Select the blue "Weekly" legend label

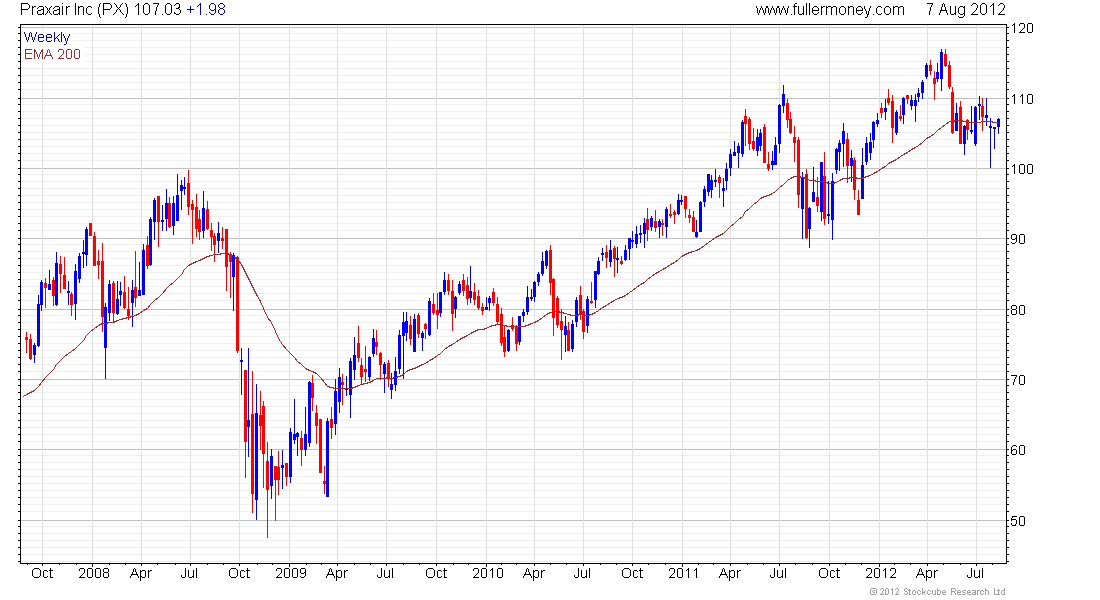point(47,37)
